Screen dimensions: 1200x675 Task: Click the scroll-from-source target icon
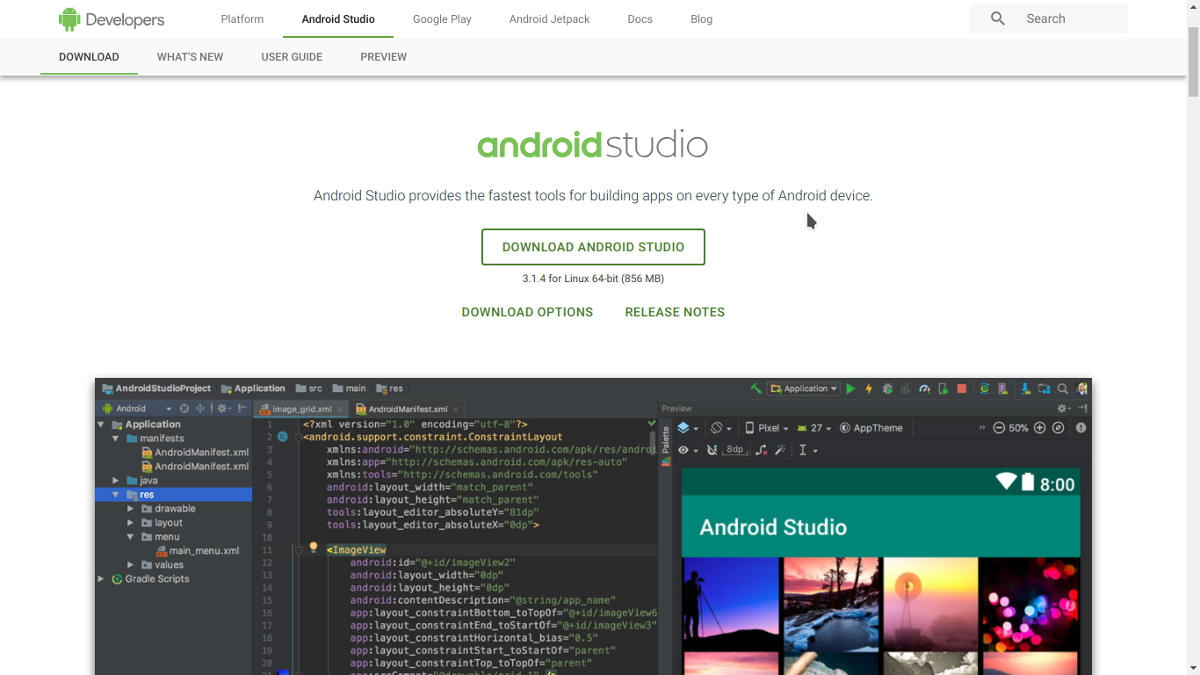pyautogui.click(x=184, y=408)
